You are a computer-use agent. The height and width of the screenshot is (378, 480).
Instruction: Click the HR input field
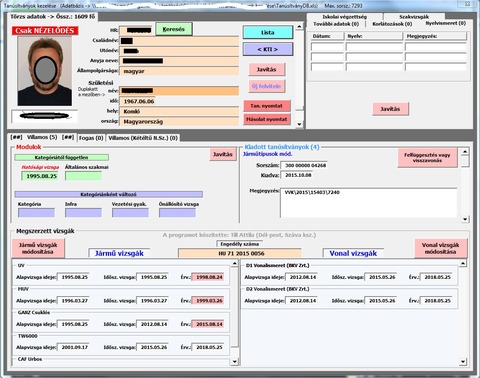(x=136, y=30)
